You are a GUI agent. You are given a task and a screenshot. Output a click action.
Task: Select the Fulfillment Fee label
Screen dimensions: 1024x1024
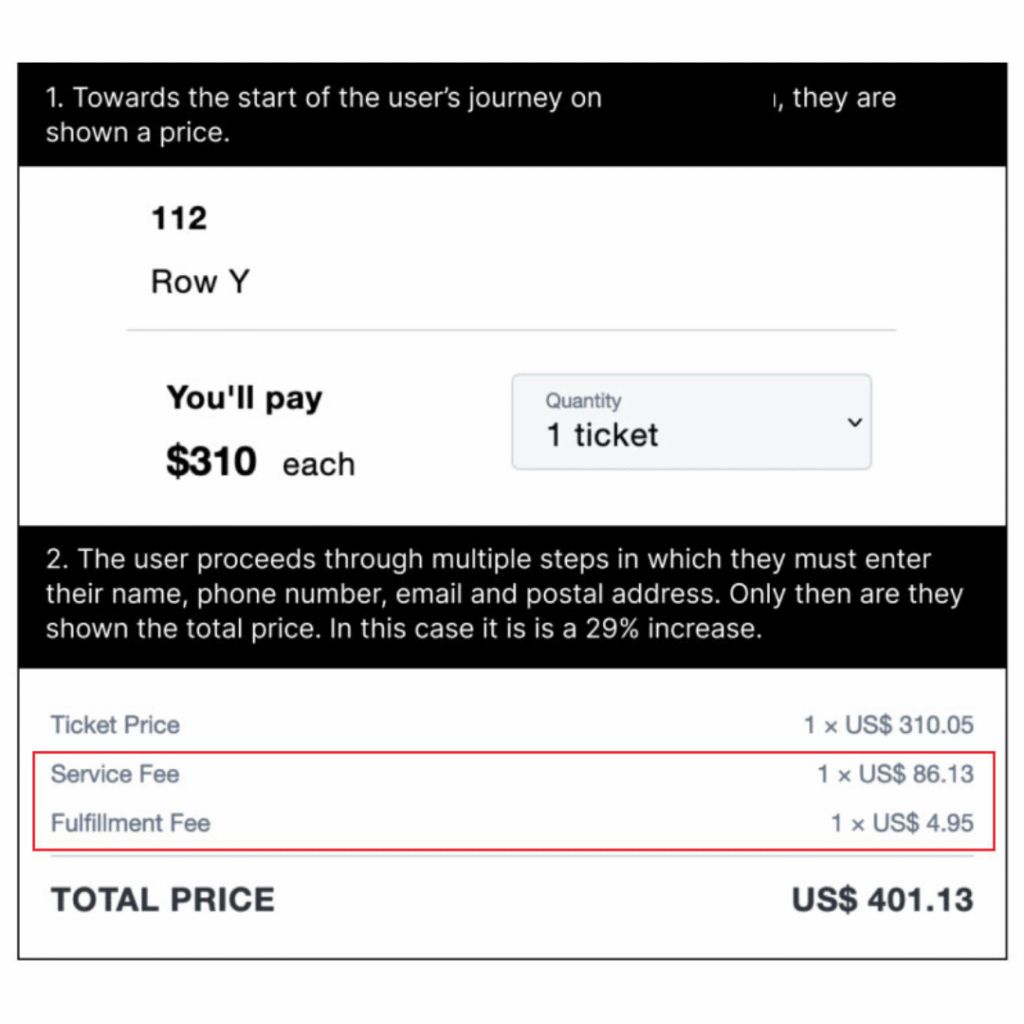130,823
